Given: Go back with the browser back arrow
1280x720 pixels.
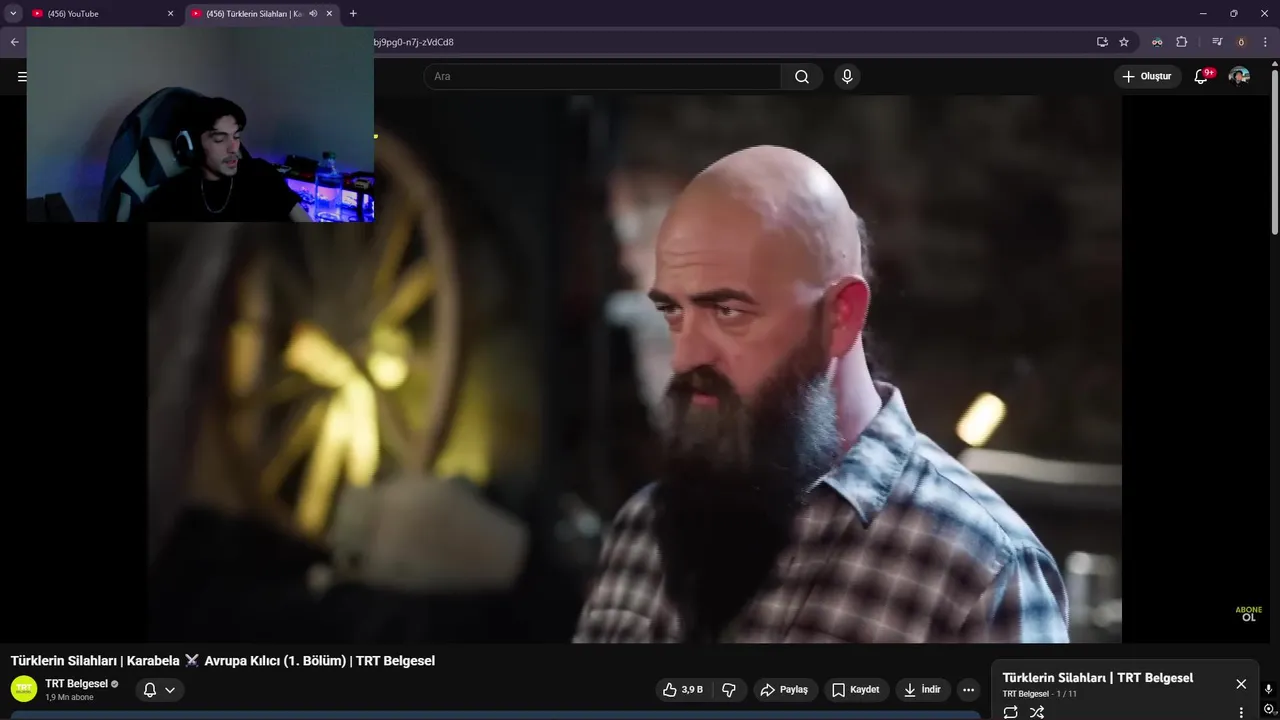Looking at the screenshot, I should [14, 42].
